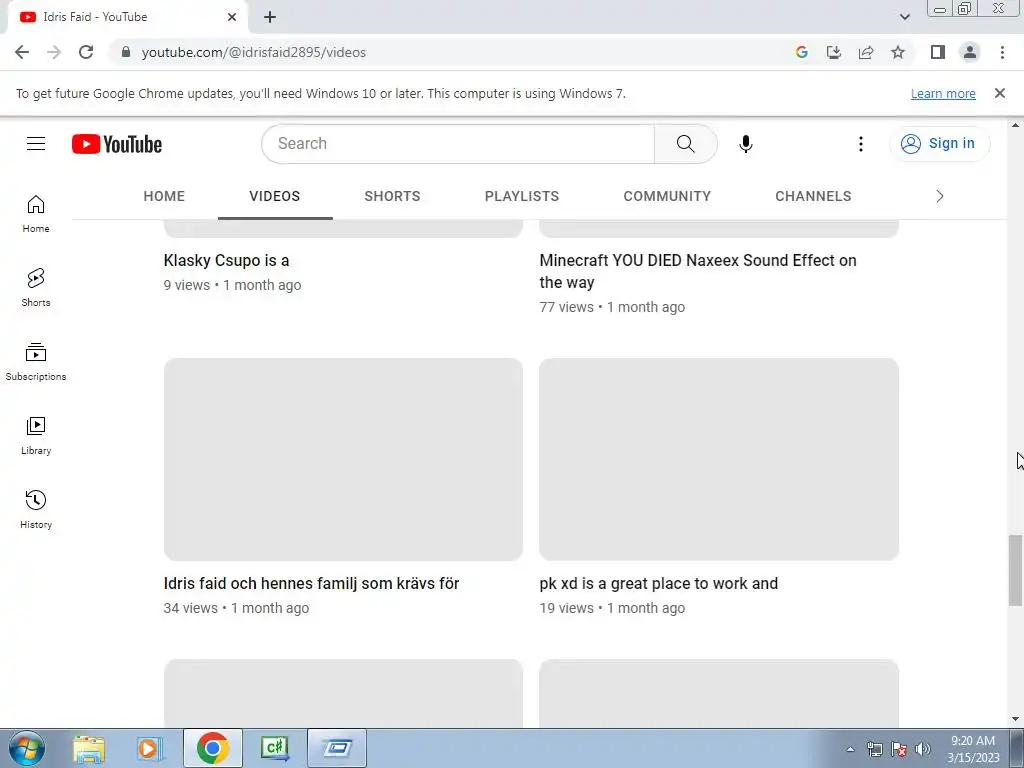Show hidden system tray icons

(x=850, y=749)
